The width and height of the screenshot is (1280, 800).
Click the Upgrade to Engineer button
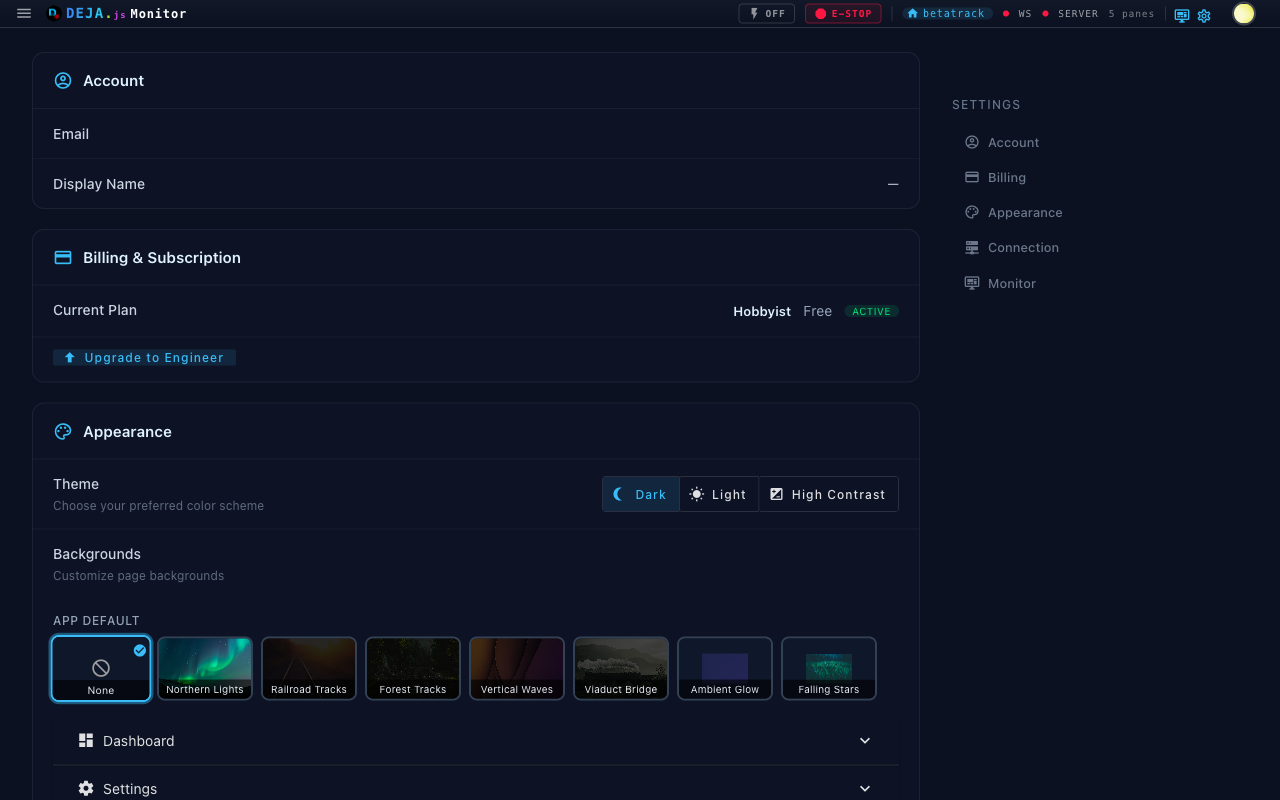click(144, 357)
